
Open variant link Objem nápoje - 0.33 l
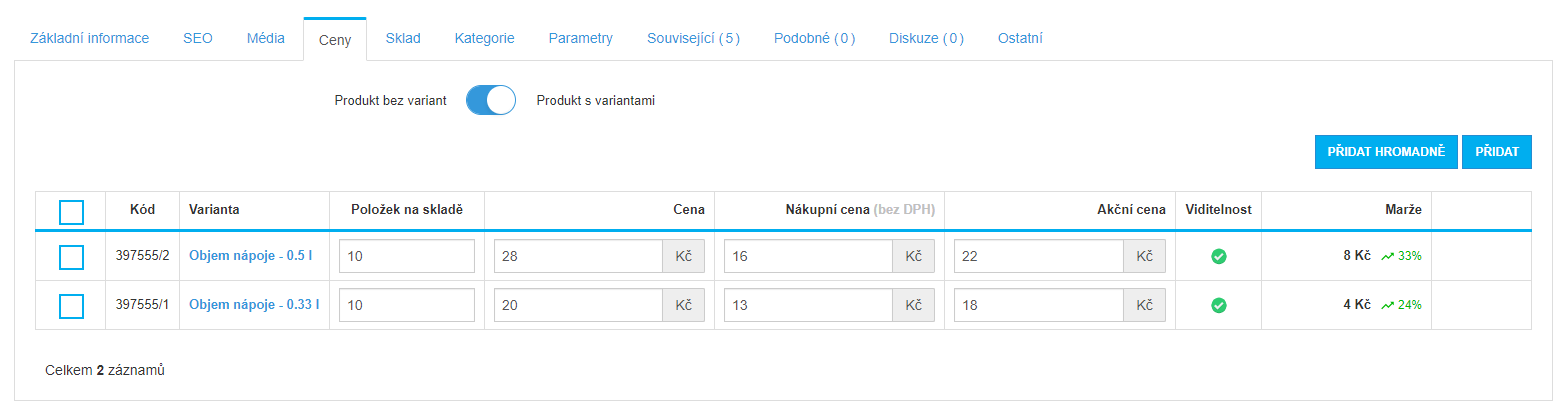point(254,305)
